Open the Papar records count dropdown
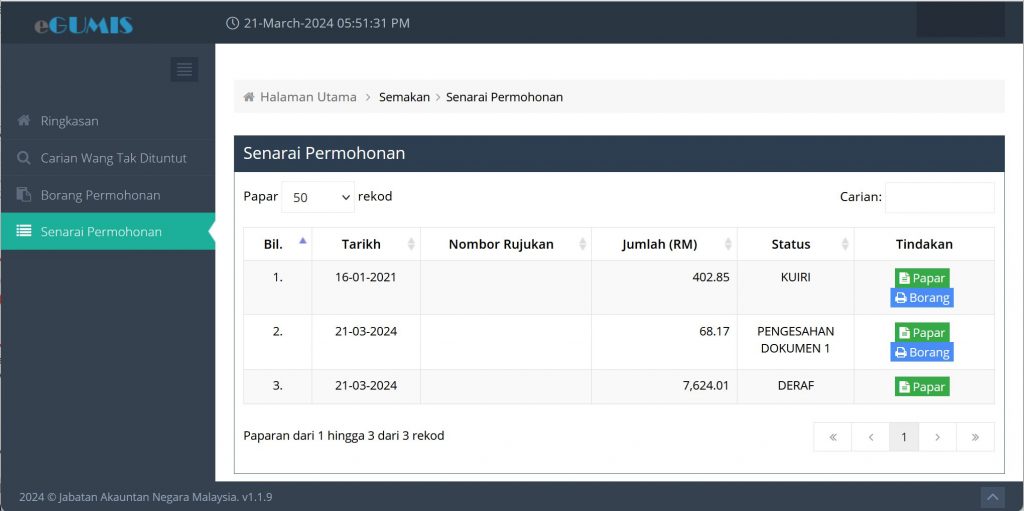The image size is (1024, 511). pyautogui.click(x=318, y=197)
